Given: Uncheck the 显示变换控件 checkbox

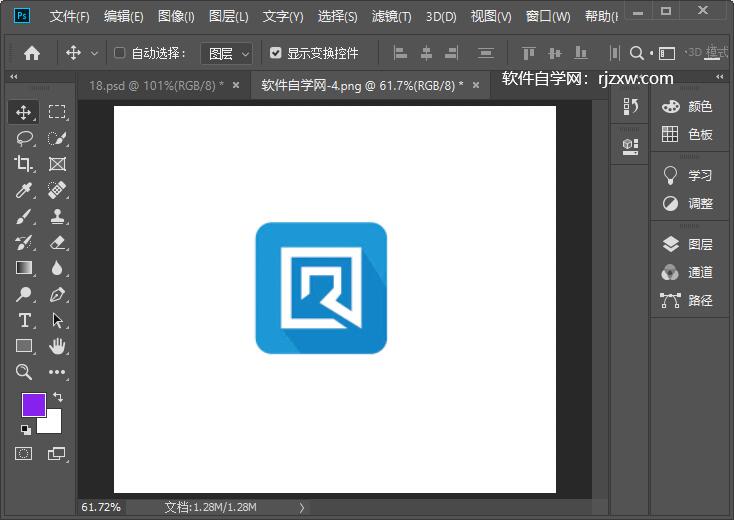Looking at the screenshot, I should point(276,52).
